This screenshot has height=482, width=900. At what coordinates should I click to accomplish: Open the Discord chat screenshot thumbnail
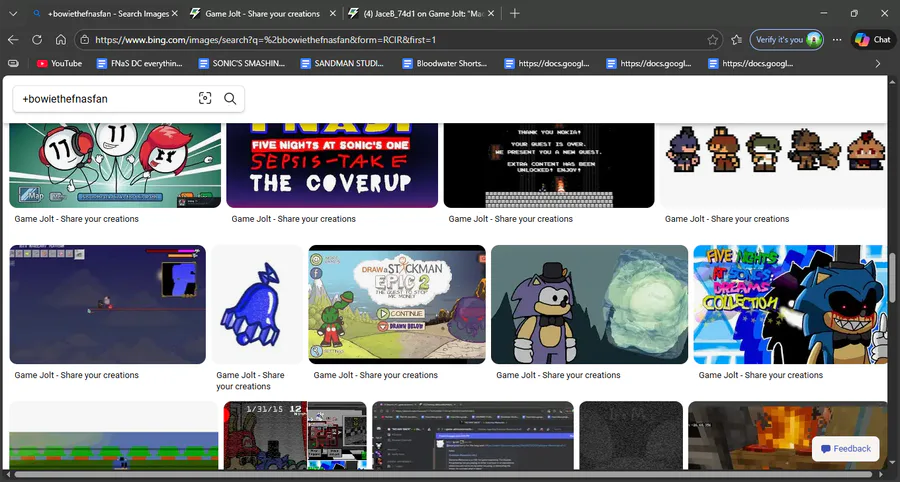click(x=472, y=436)
